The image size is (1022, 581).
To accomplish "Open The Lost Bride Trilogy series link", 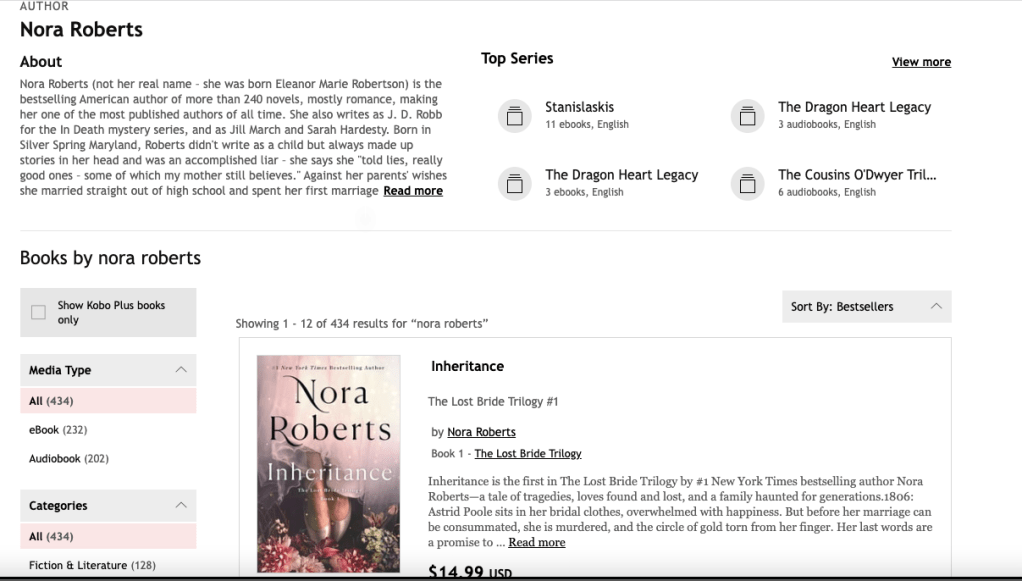I will point(527,454).
